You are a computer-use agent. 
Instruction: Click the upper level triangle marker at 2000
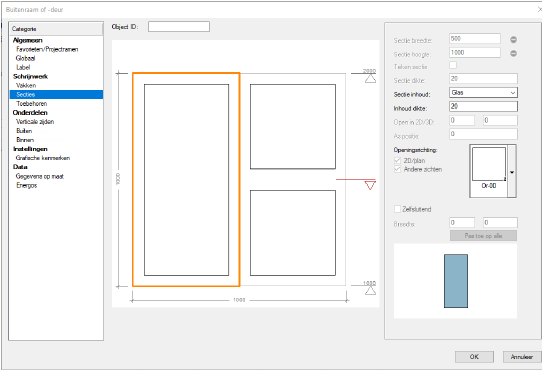coord(370,79)
